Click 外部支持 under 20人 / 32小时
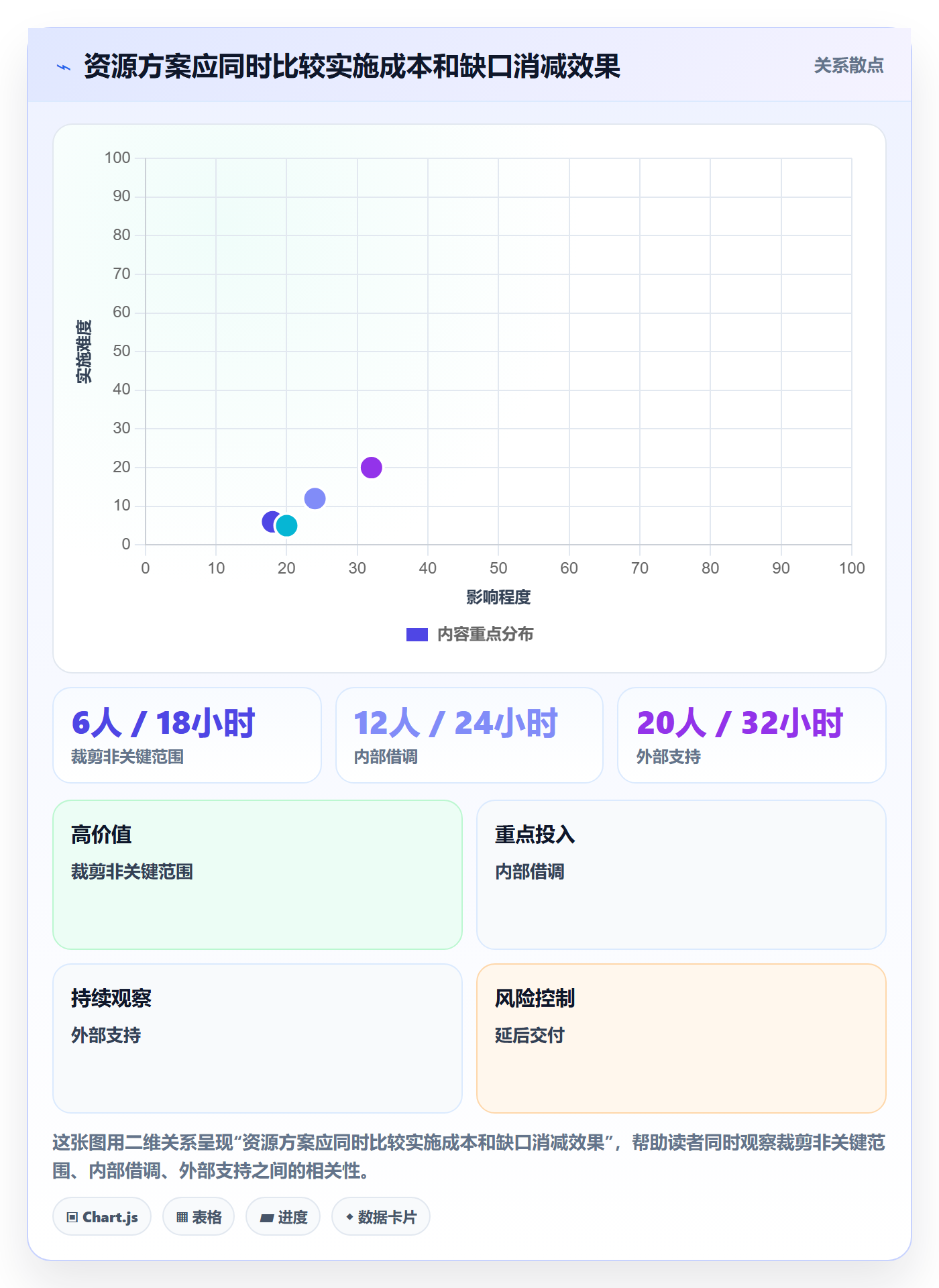Screen dimensions: 939x1288 (669, 757)
